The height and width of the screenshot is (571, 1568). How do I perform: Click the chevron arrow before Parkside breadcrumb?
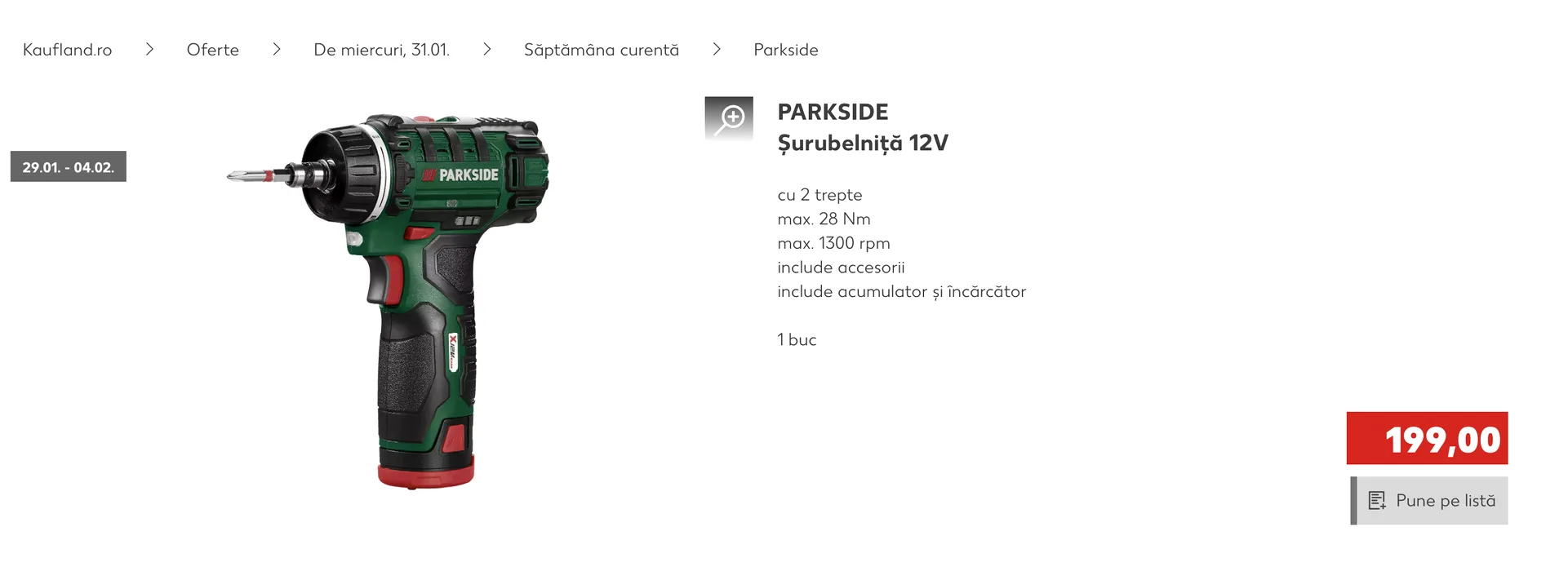point(717,50)
